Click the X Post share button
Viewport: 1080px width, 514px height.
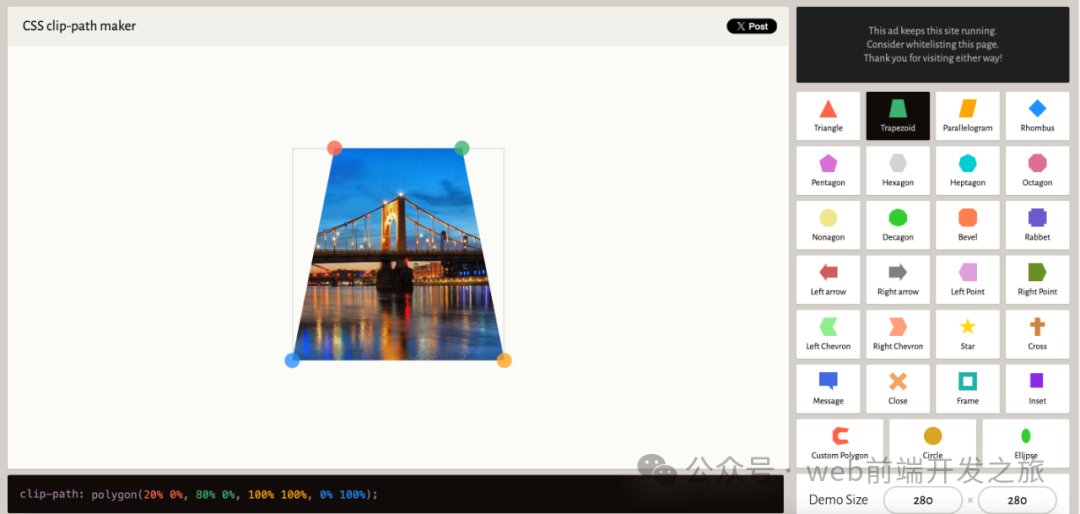tap(751, 26)
